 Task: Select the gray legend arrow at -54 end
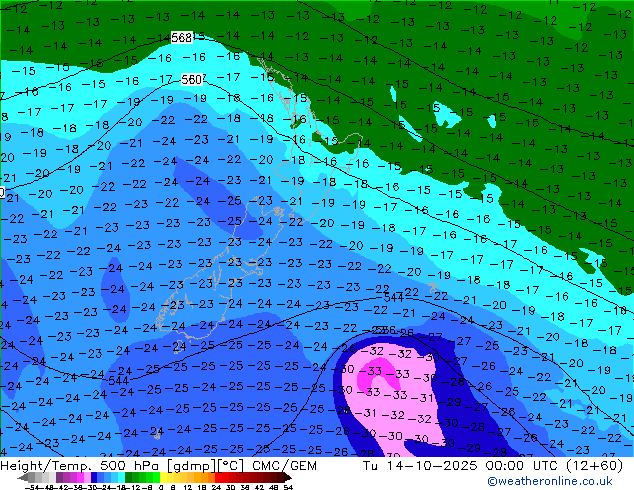click(23, 478)
